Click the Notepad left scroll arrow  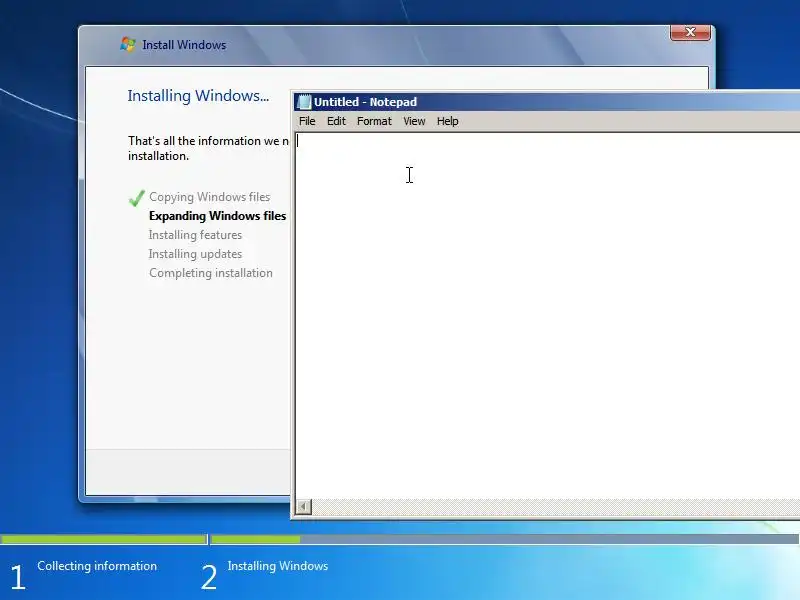tap(304, 506)
